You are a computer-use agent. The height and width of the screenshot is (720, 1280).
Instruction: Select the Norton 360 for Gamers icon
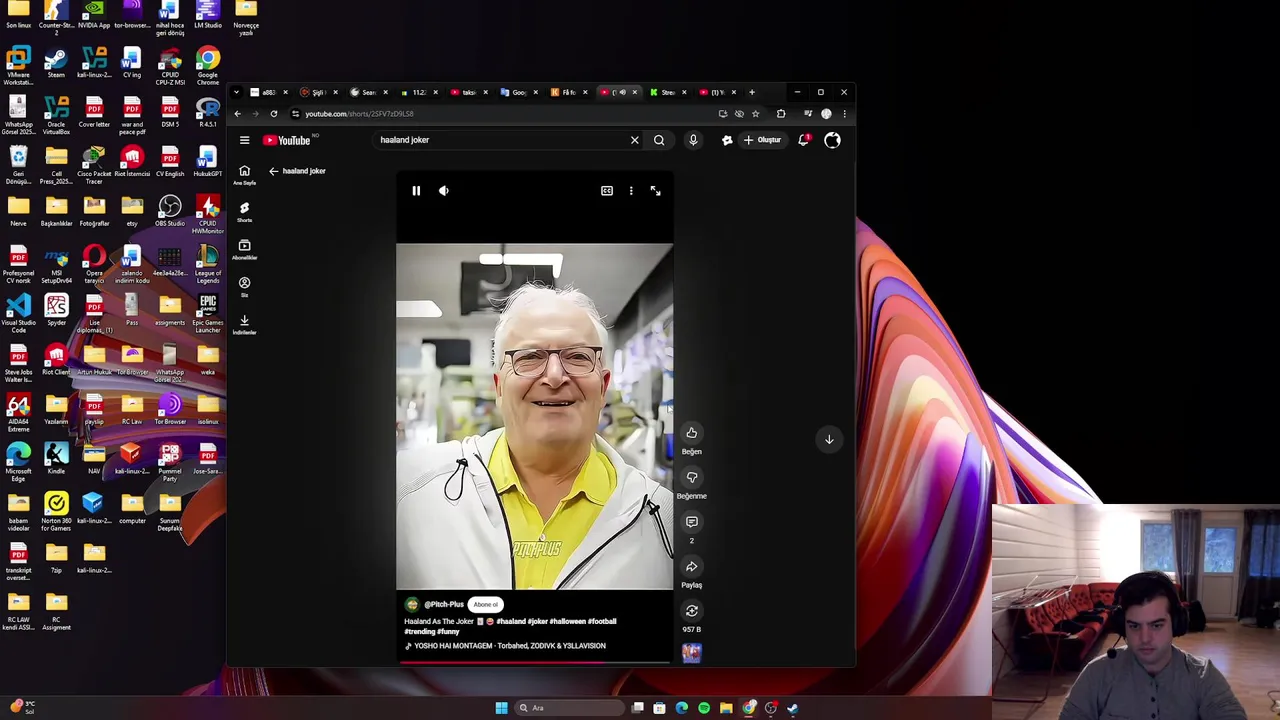pyautogui.click(x=56, y=509)
